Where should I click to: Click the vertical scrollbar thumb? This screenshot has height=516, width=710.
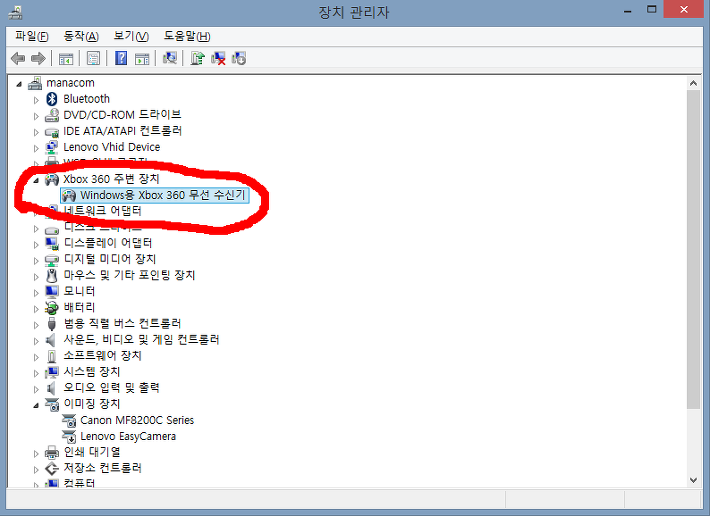tap(693, 249)
